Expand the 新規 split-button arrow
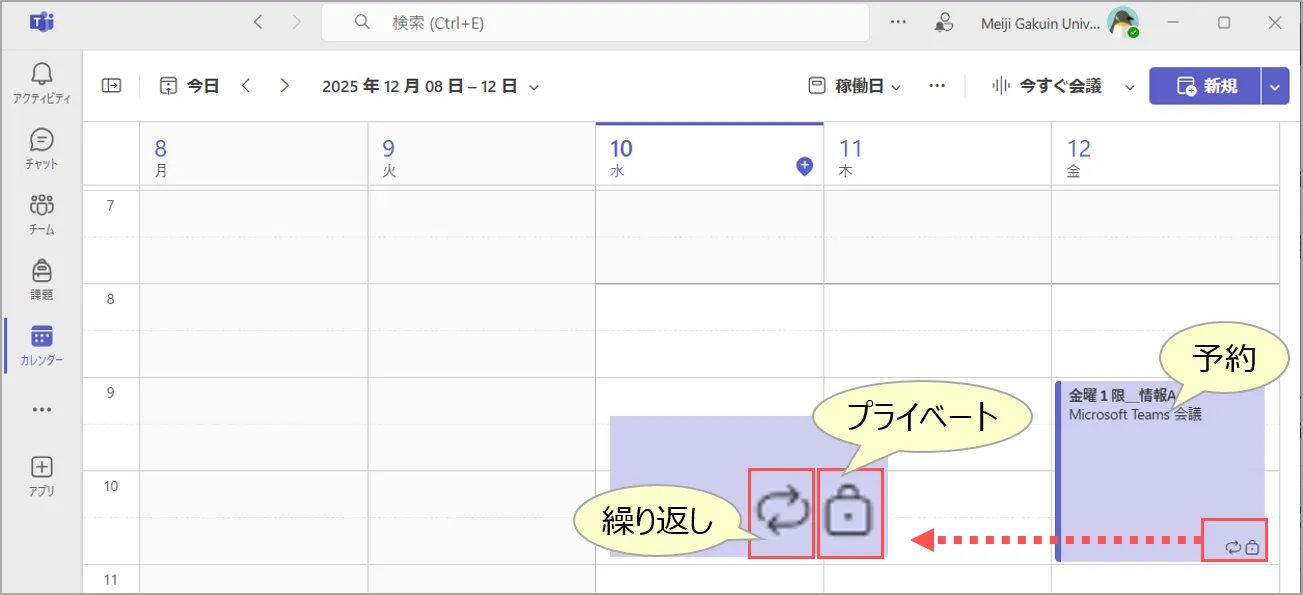Viewport: 1303px width, 595px height. [1275, 87]
